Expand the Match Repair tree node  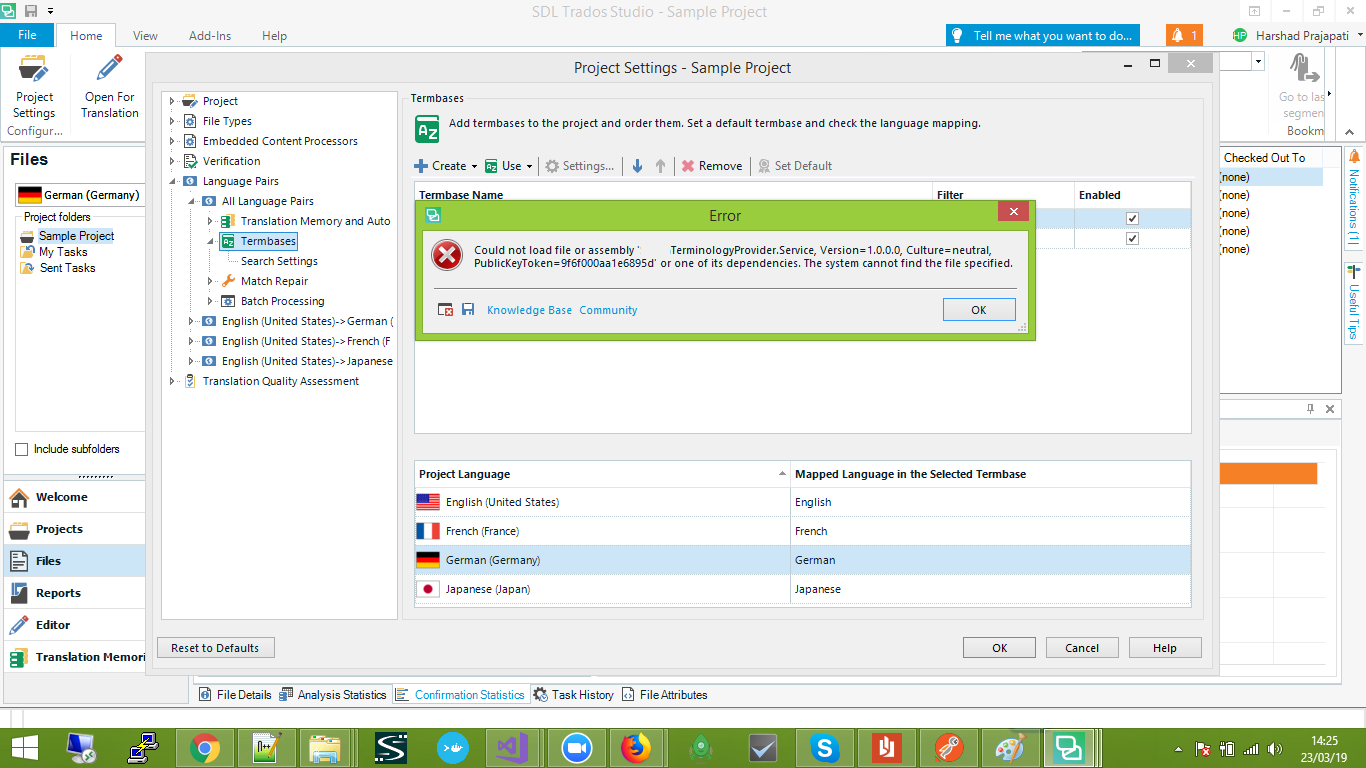click(x=210, y=281)
